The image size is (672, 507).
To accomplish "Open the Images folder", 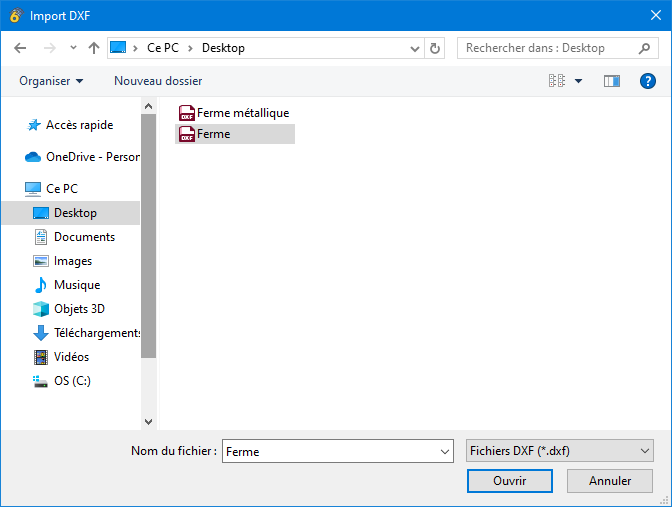I will pos(73,261).
